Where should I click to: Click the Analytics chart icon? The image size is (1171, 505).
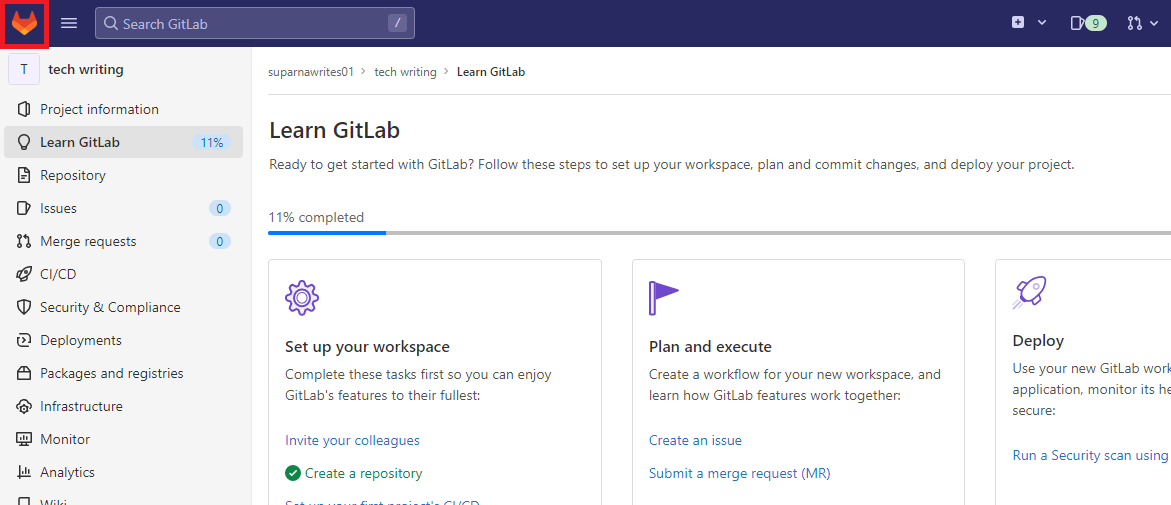point(24,472)
